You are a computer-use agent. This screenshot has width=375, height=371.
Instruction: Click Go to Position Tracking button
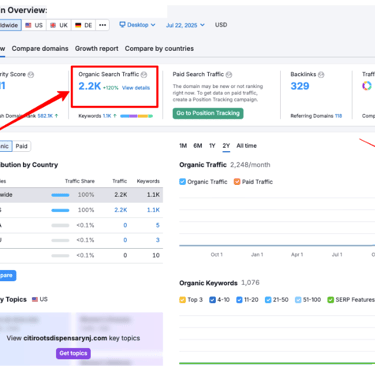pyautogui.click(x=208, y=113)
